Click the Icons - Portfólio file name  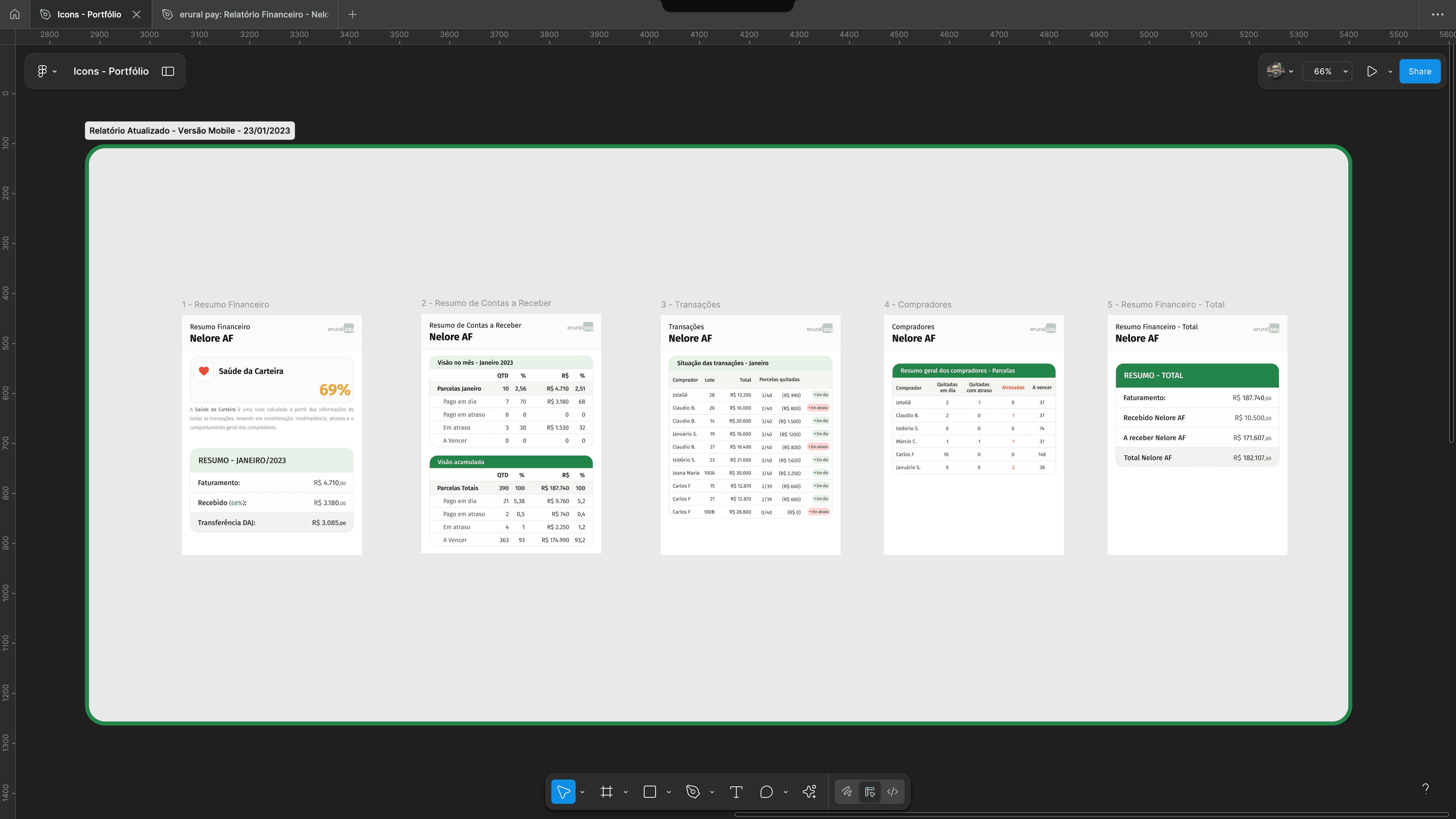pyautogui.click(x=111, y=71)
